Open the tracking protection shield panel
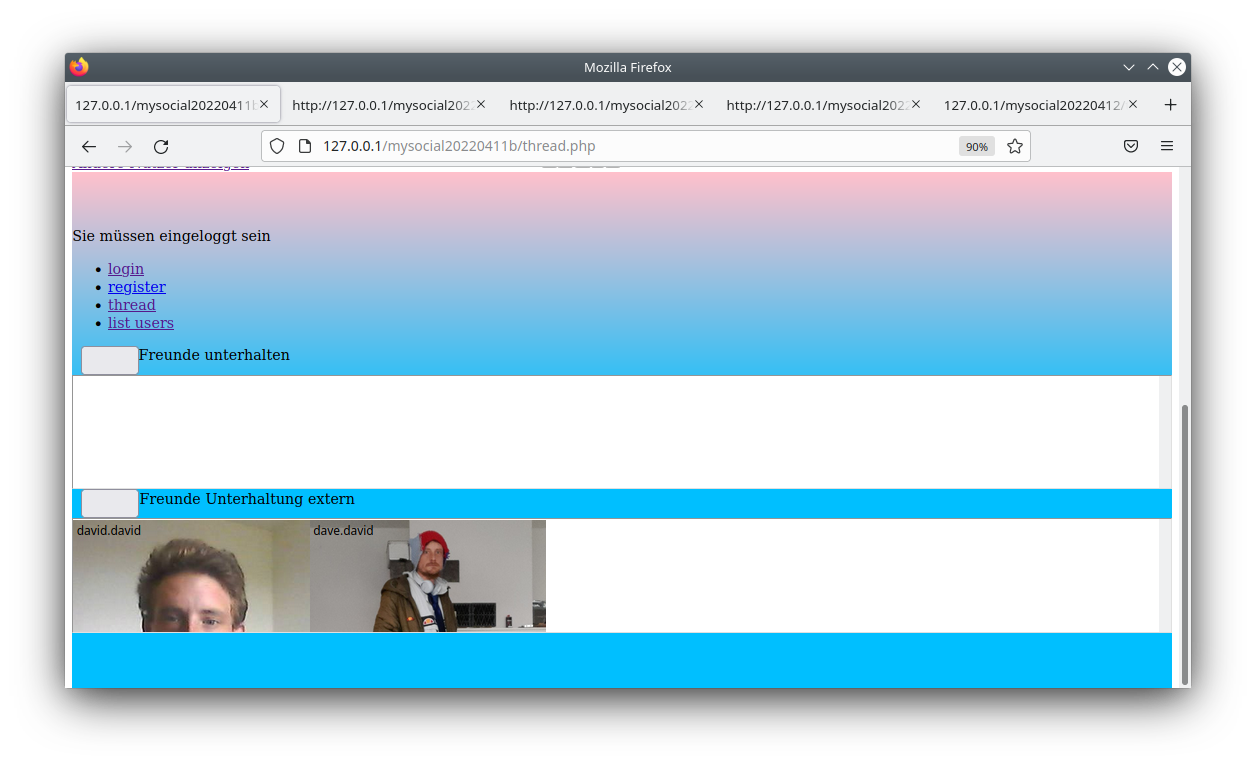Image resolution: width=1256 pixels, height=765 pixels. pos(276,146)
